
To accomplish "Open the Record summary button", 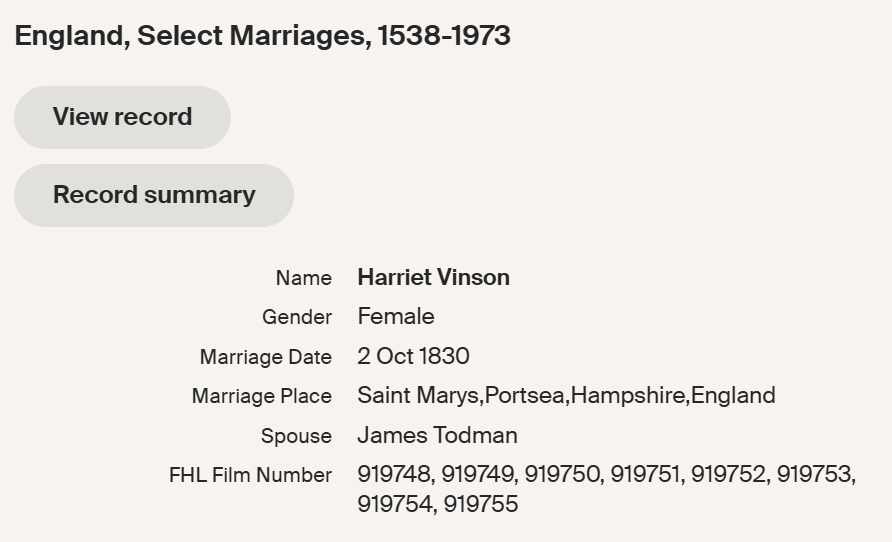I will (x=154, y=195).
